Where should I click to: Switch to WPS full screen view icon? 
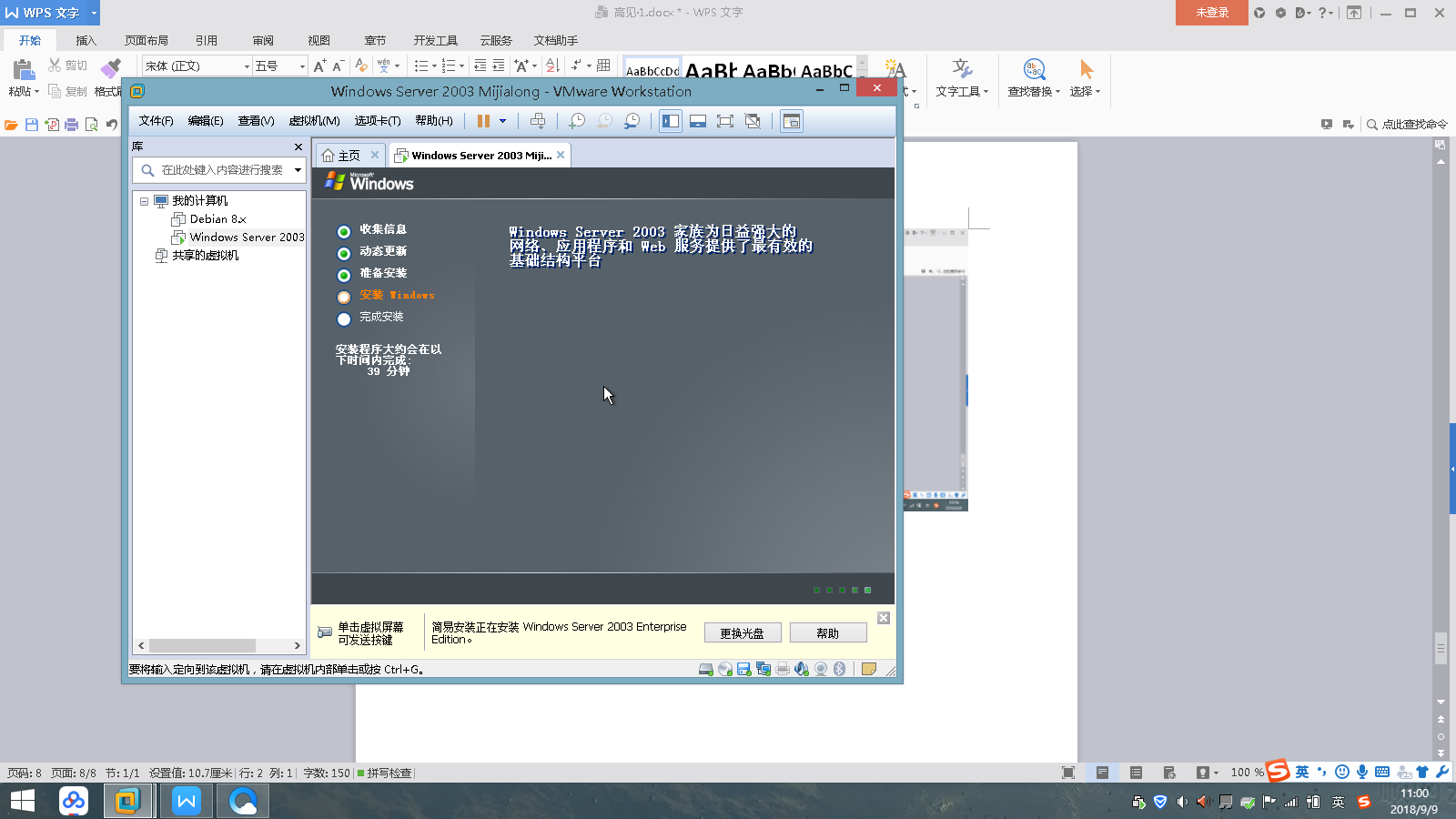pyautogui.click(x=1068, y=773)
